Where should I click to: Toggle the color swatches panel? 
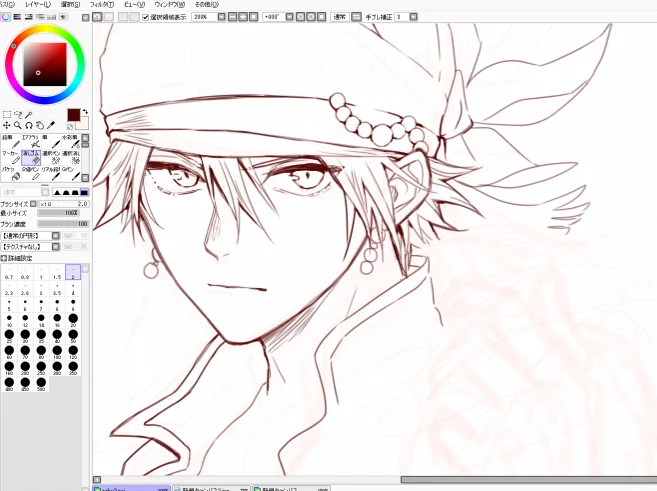click(52, 17)
